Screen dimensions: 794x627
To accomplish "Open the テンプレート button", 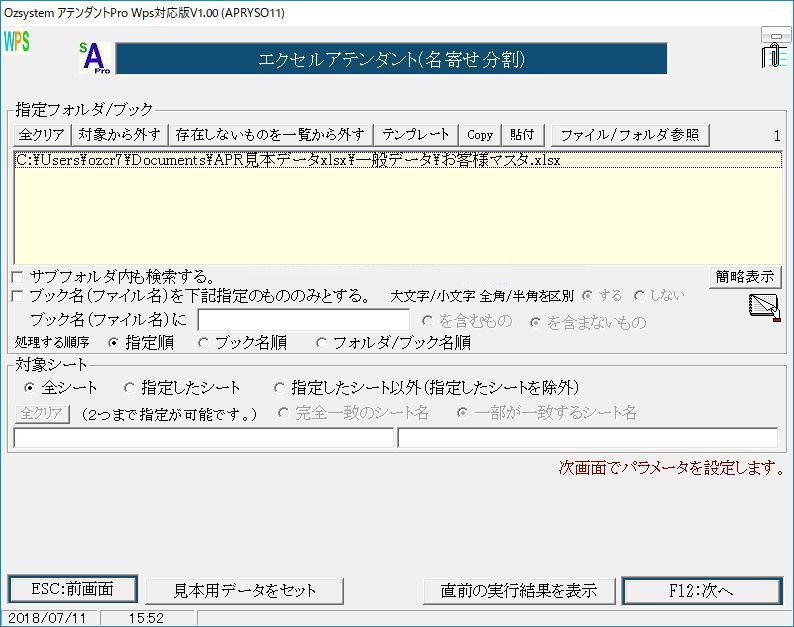I will pos(416,135).
